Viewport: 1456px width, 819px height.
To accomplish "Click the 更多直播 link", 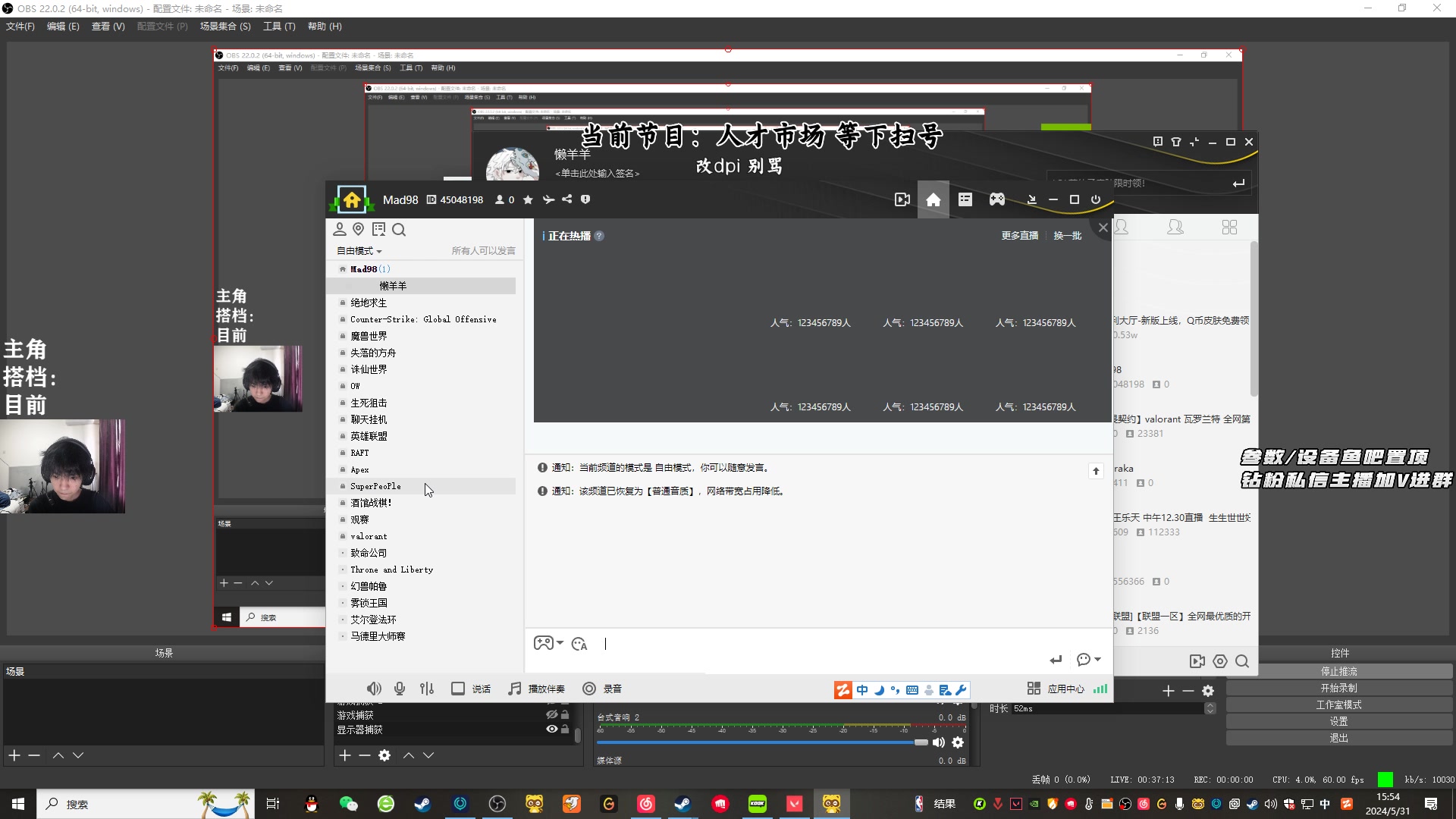I will [x=1020, y=236].
